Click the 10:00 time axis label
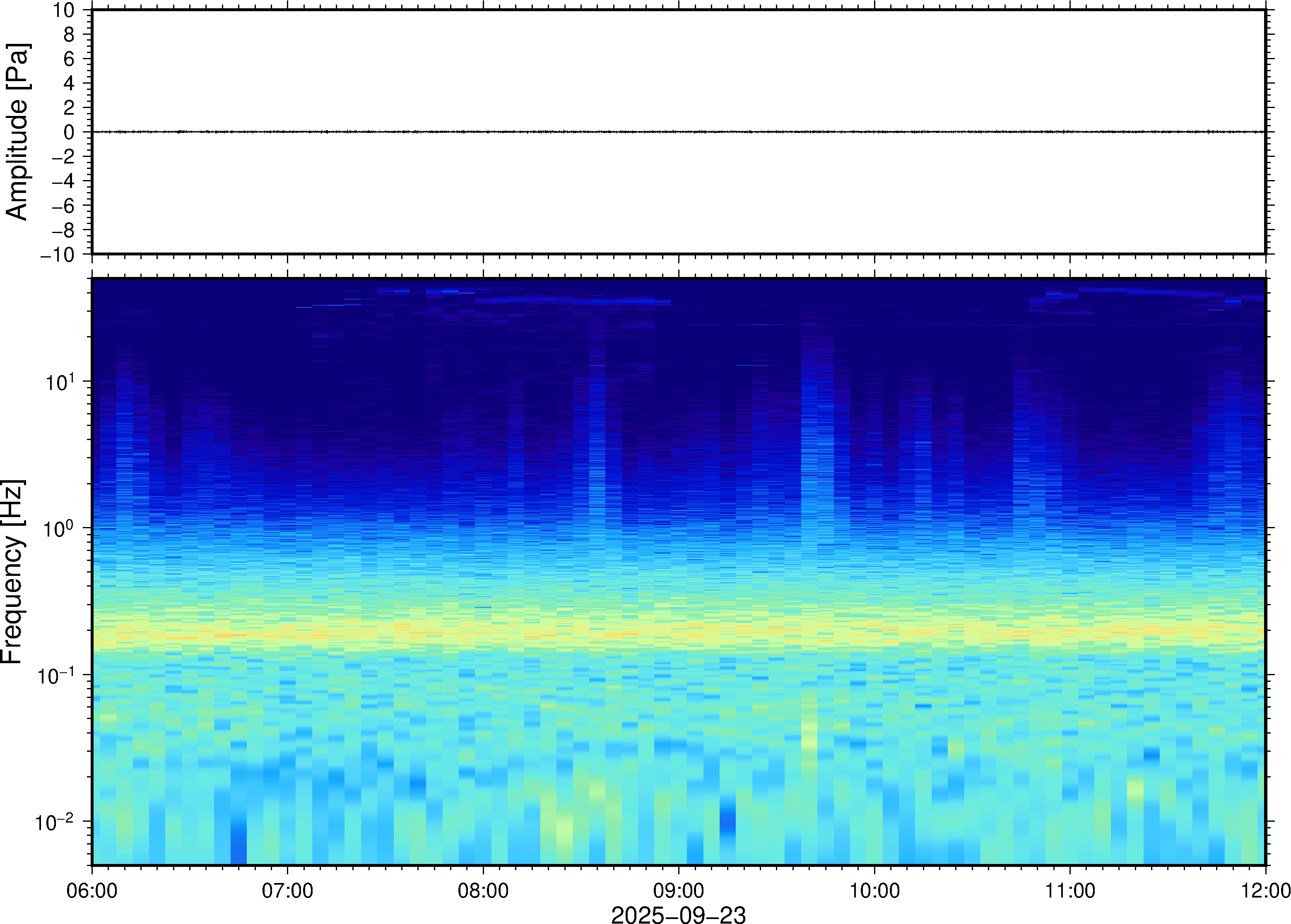1291x924 pixels. coord(874,890)
